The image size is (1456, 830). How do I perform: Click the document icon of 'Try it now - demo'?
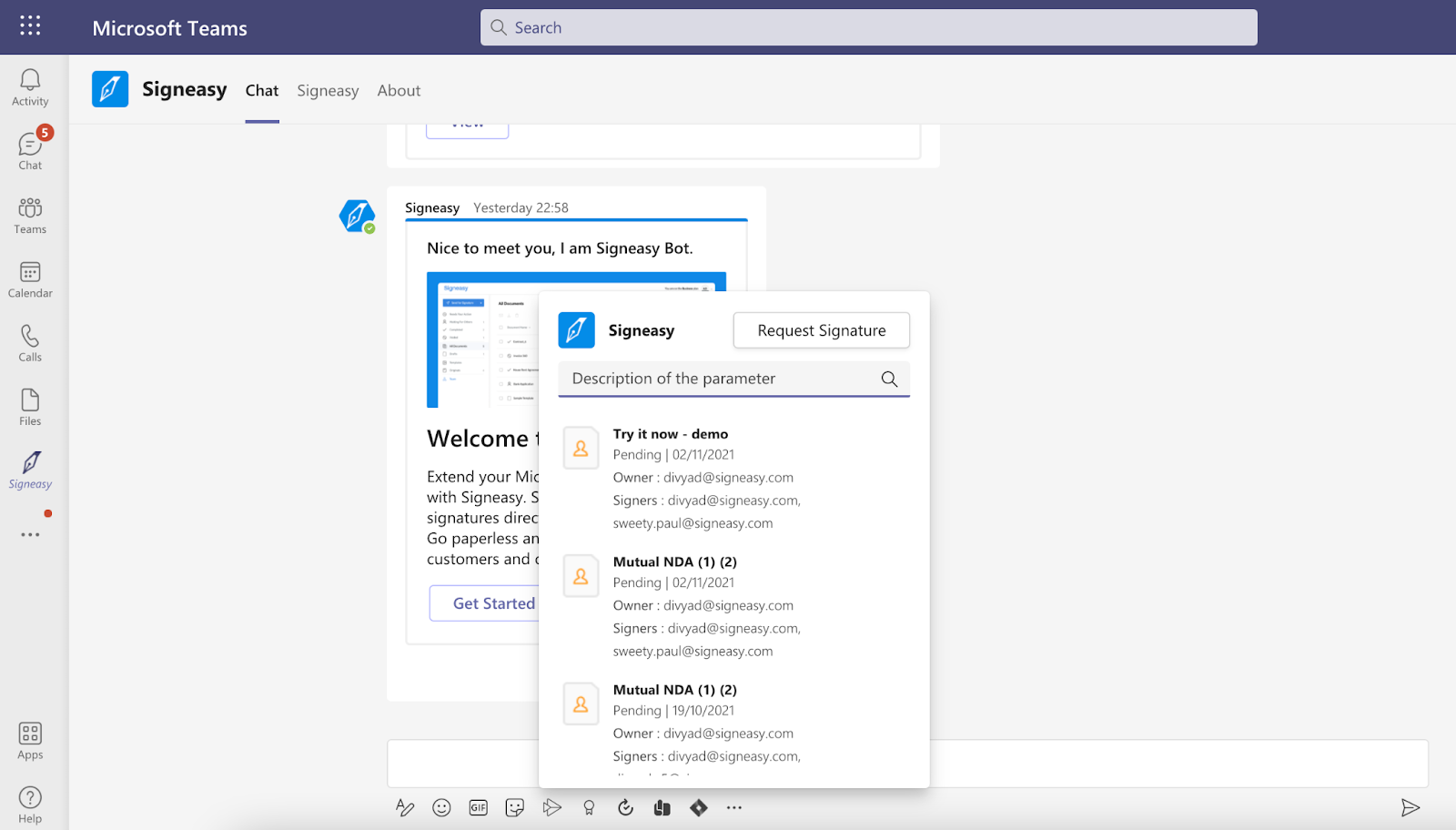point(581,448)
